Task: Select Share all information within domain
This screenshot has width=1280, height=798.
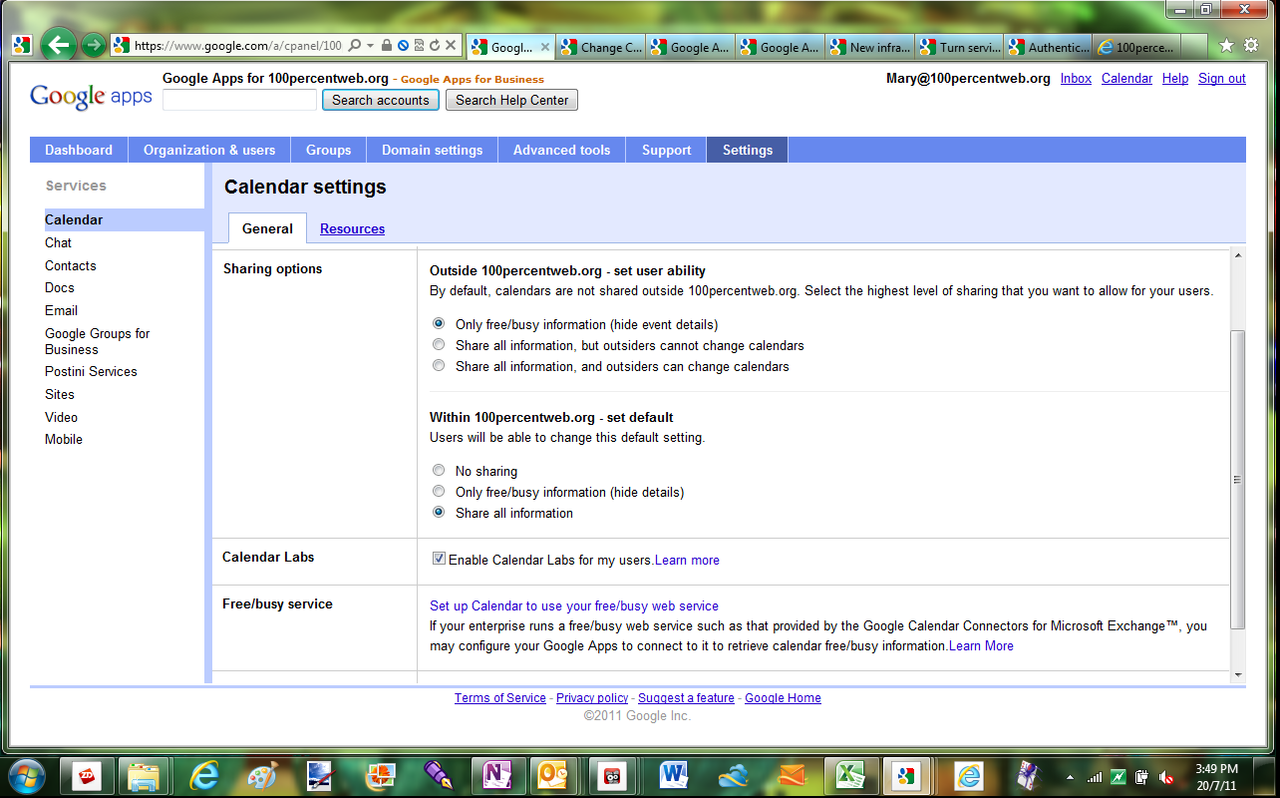Action: click(439, 513)
